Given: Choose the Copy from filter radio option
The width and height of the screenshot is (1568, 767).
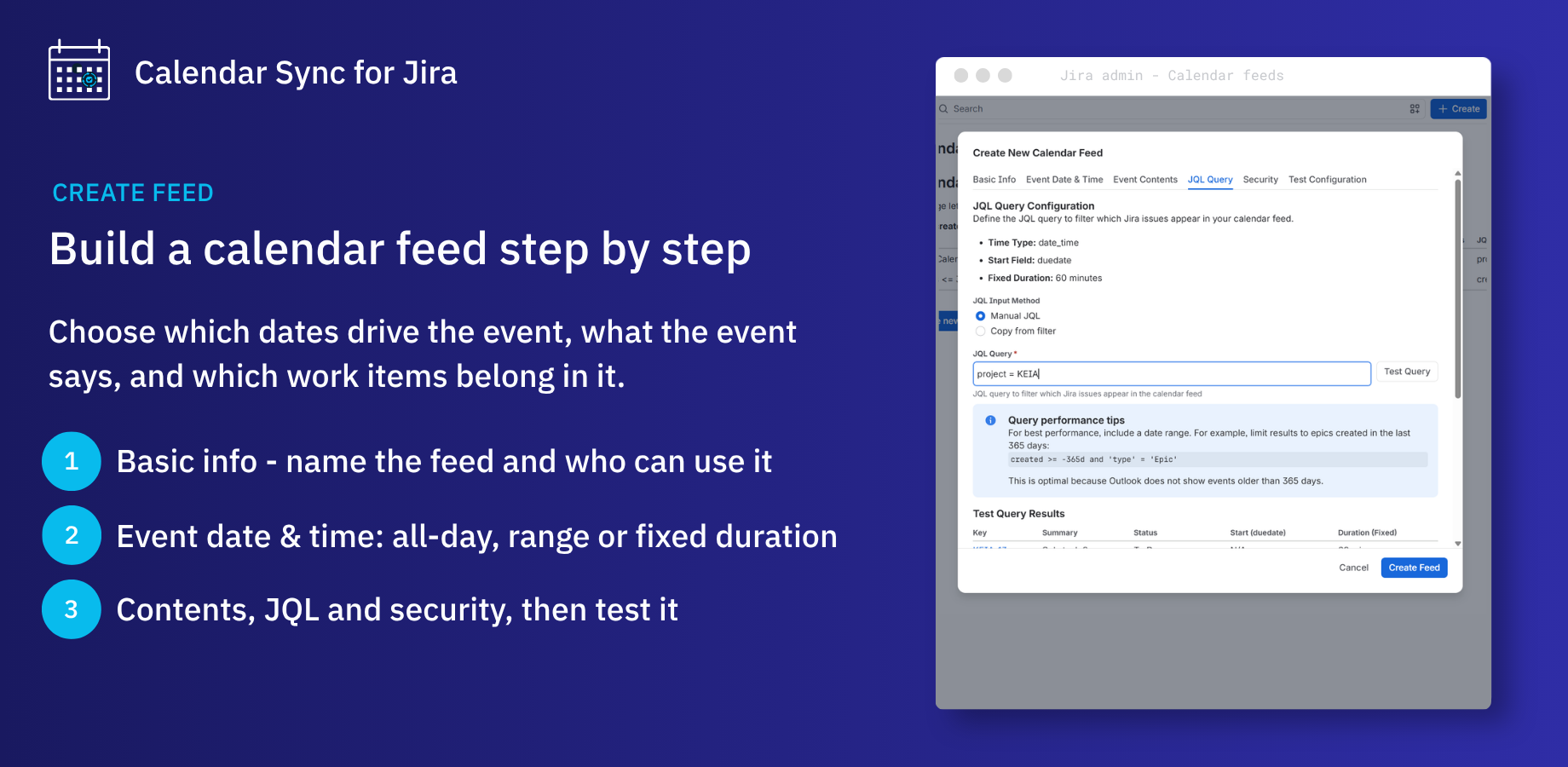Looking at the screenshot, I should 980,332.
